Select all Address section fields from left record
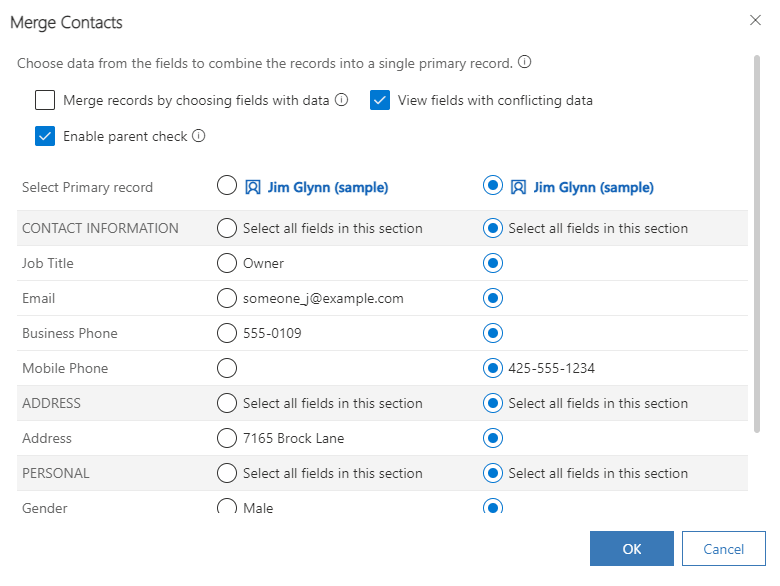 [x=227, y=403]
